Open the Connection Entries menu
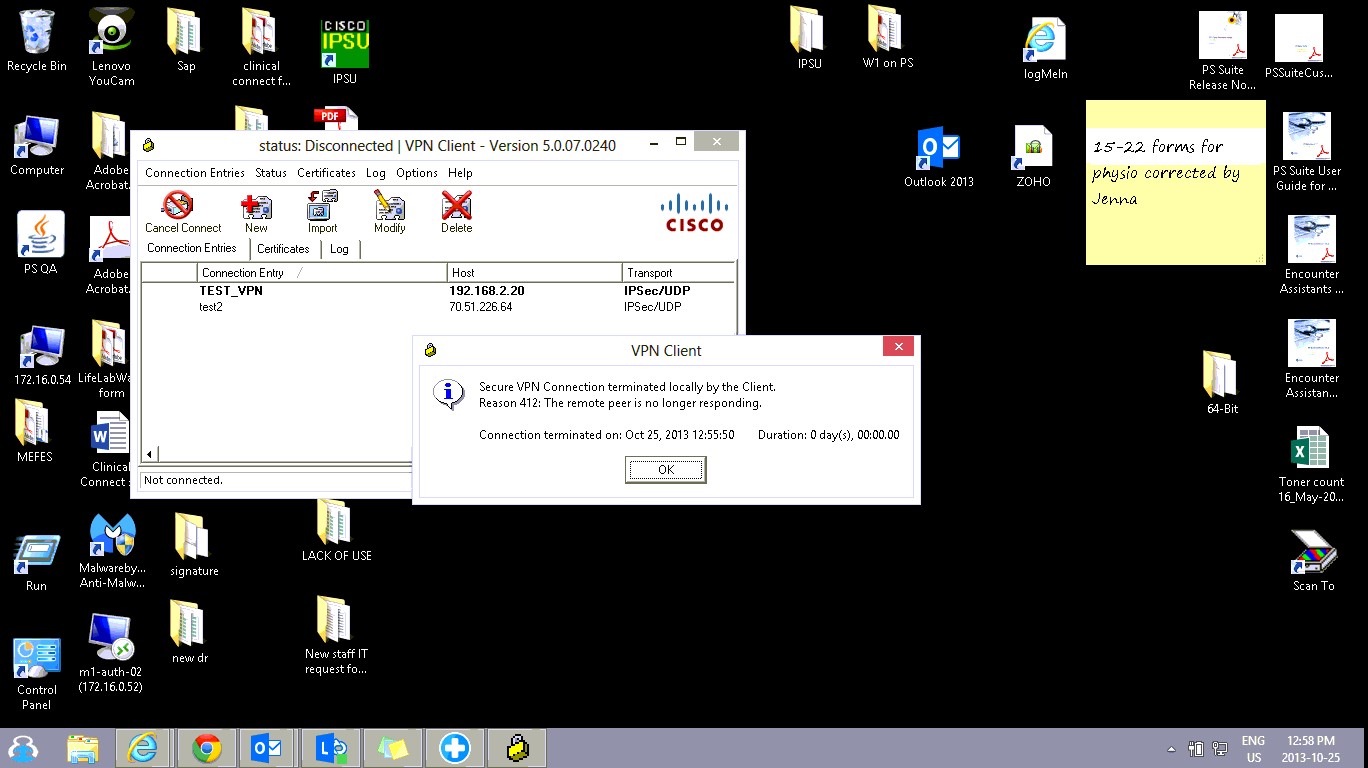The image size is (1368, 768). pos(195,173)
